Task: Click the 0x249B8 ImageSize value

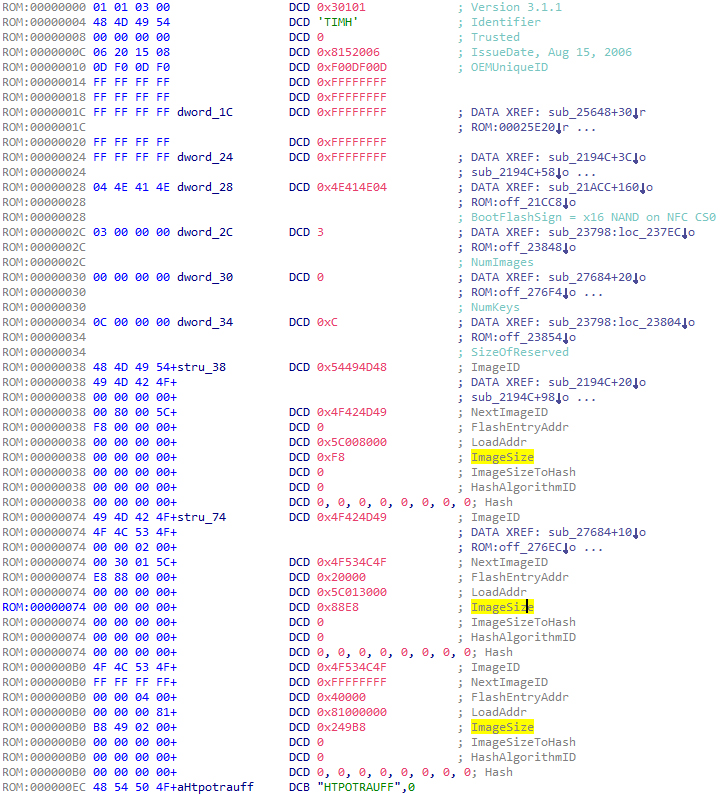Action: 341,727
